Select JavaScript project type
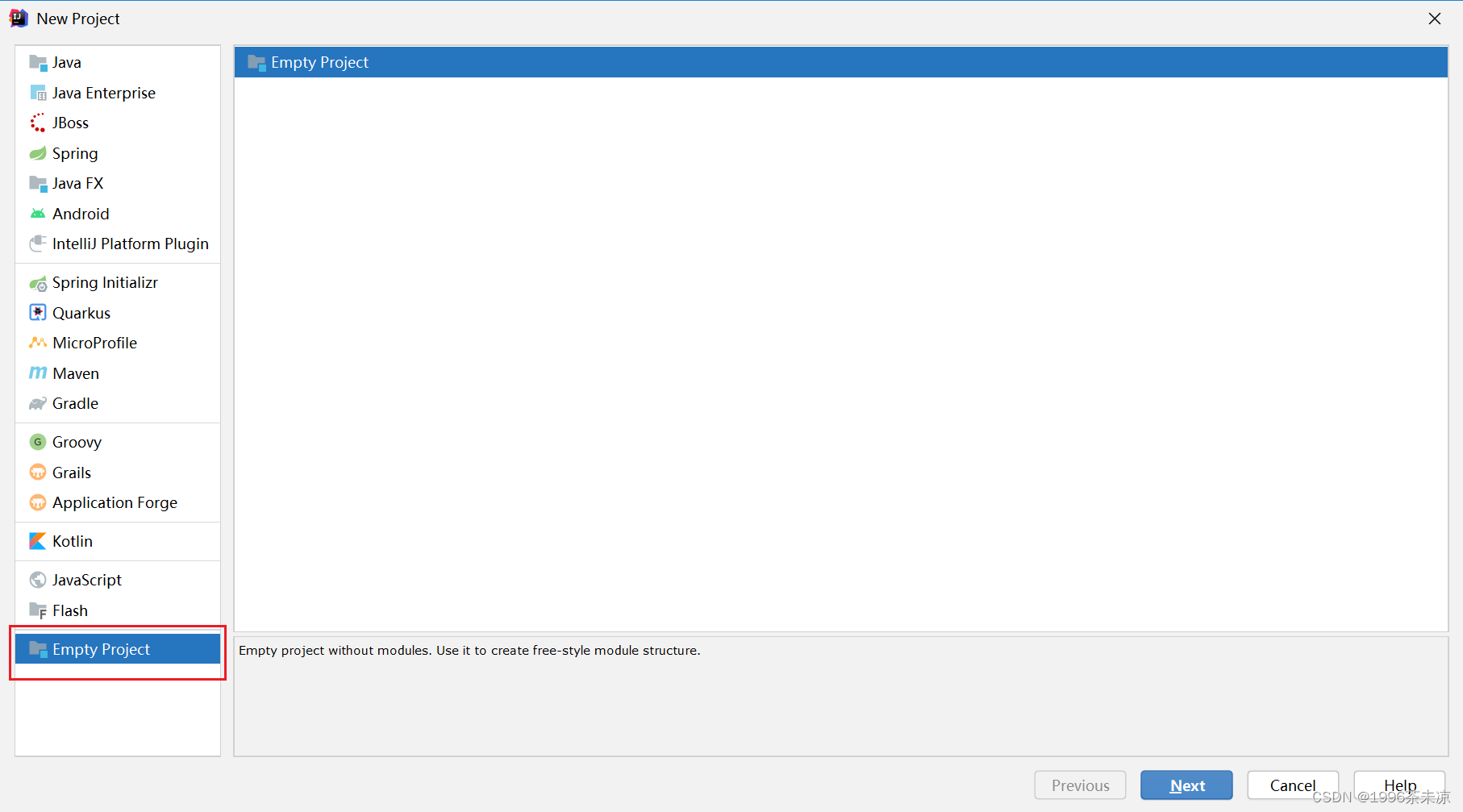 click(x=118, y=580)
